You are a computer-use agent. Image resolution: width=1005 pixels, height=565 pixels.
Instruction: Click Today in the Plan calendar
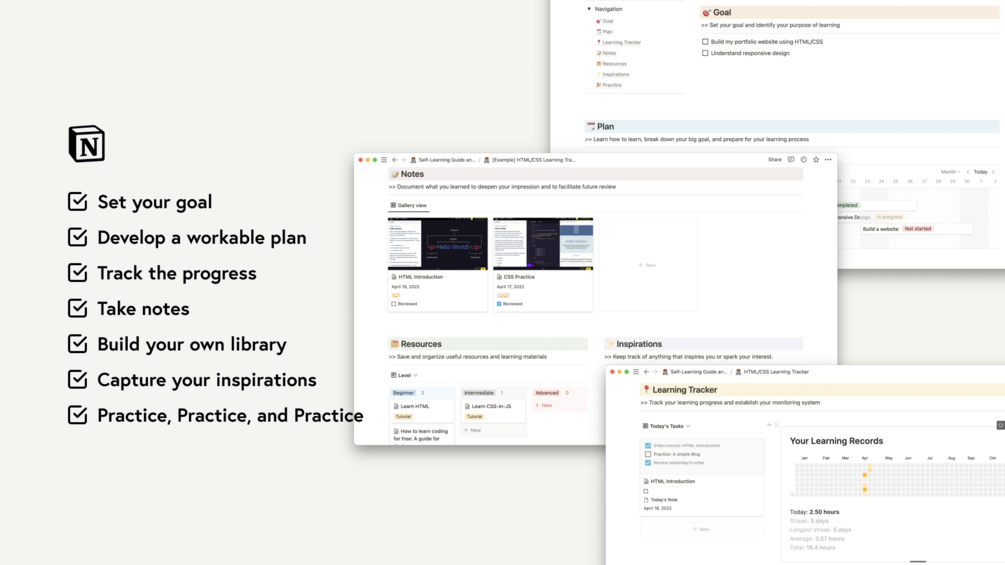[x=981, y=172]
